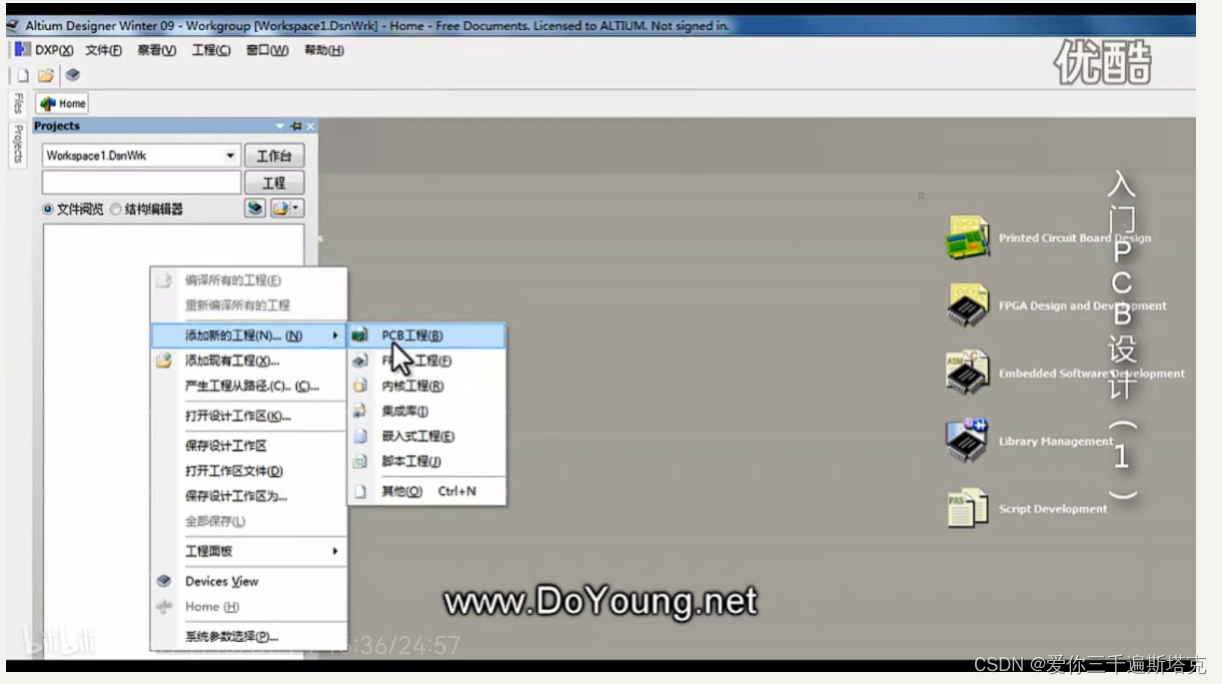The image size is (1222, 684).
Task: Click the Devices View toolbar icon
Action: 72,75
